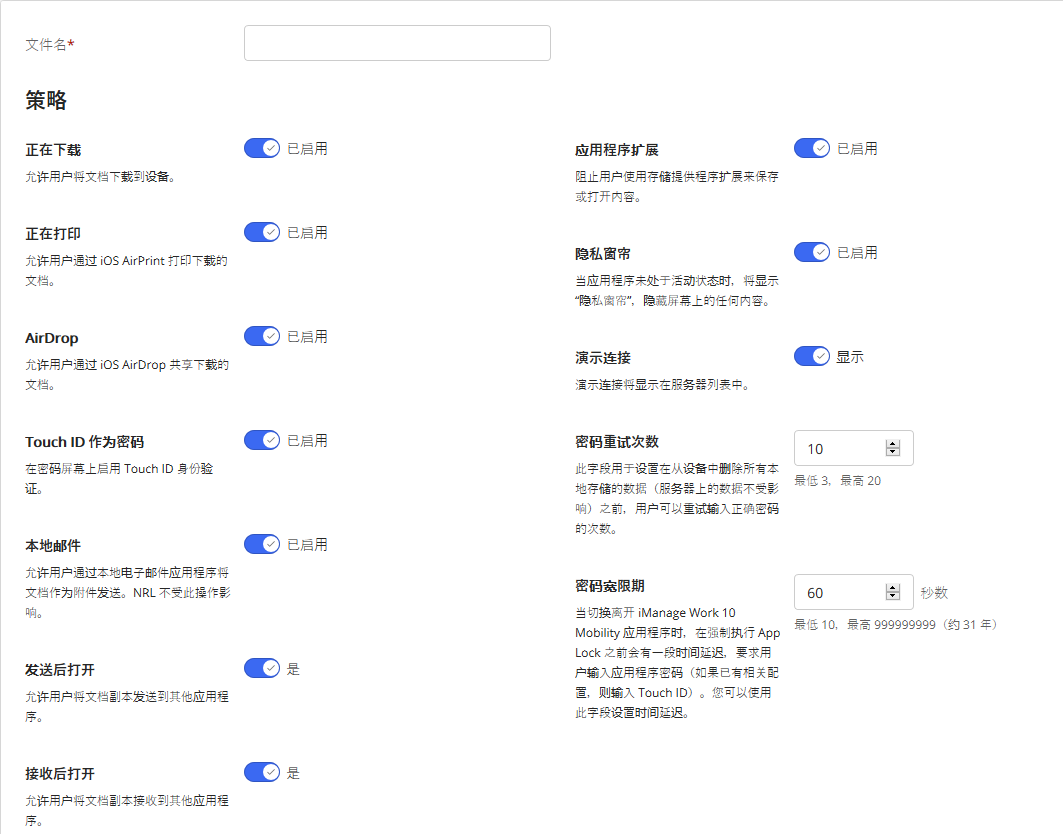
Task: Click the 显示 label beside 演示连接
Action: 850,357
